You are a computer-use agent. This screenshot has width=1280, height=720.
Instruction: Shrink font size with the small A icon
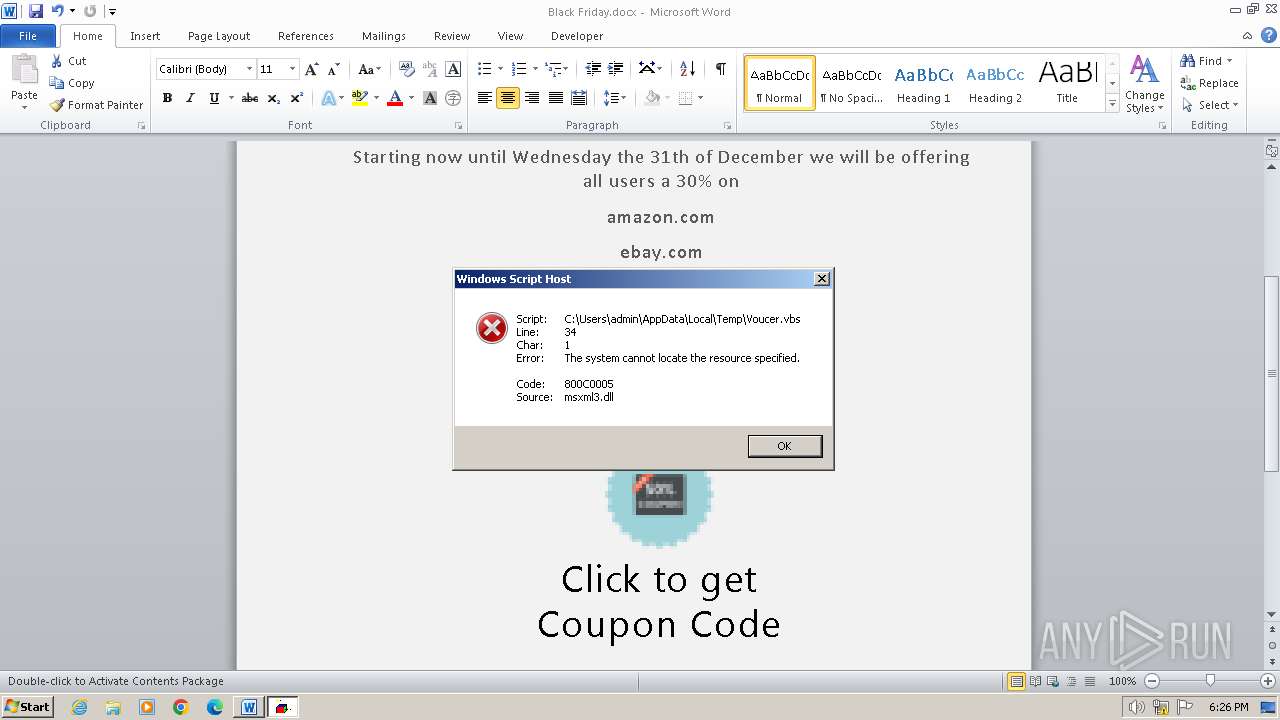pos(334,69)
